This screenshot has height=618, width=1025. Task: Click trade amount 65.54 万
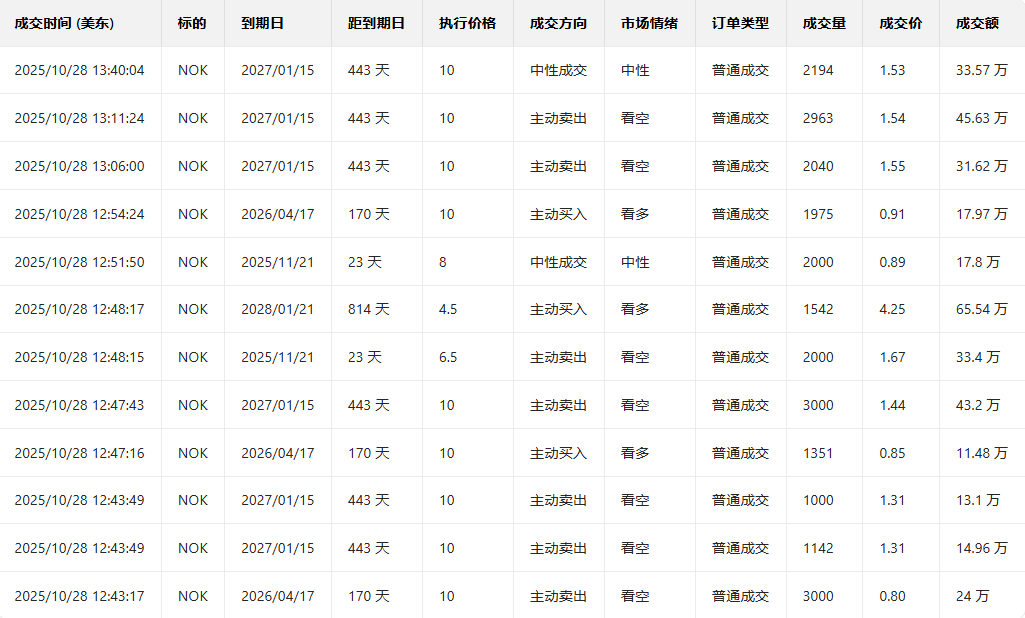pos(981,309)
